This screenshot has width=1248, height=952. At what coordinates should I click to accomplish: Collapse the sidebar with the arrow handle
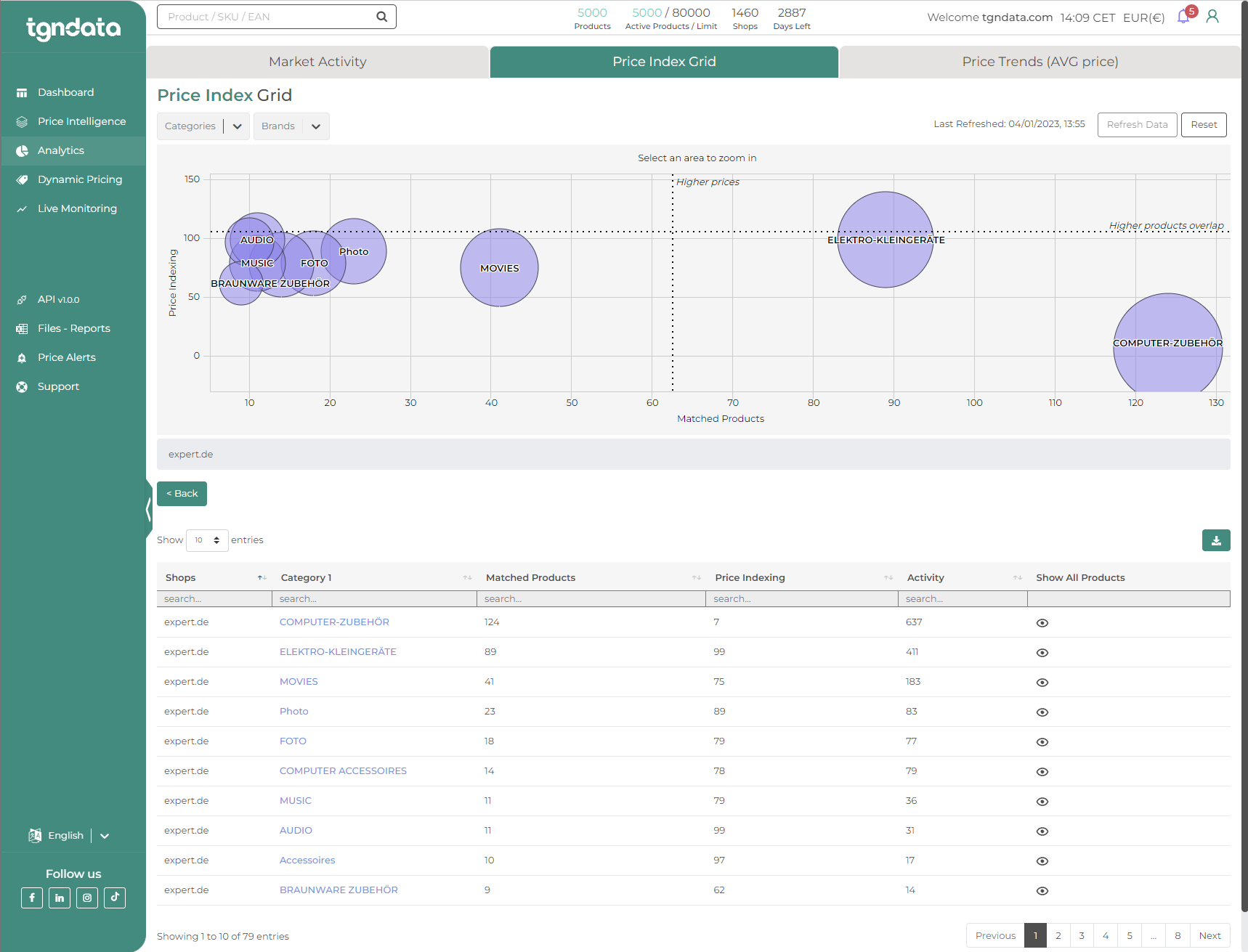tap(149, 509)
